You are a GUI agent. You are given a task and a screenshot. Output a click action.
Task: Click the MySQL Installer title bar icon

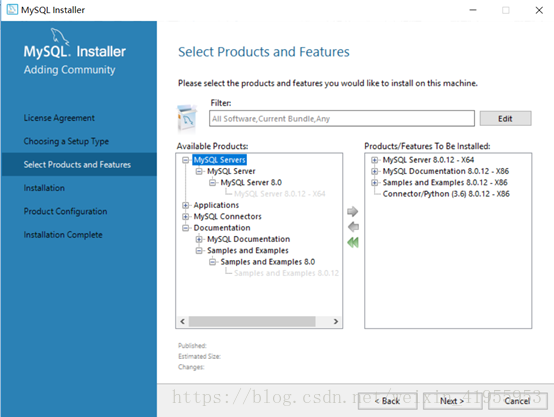(12, 10)
